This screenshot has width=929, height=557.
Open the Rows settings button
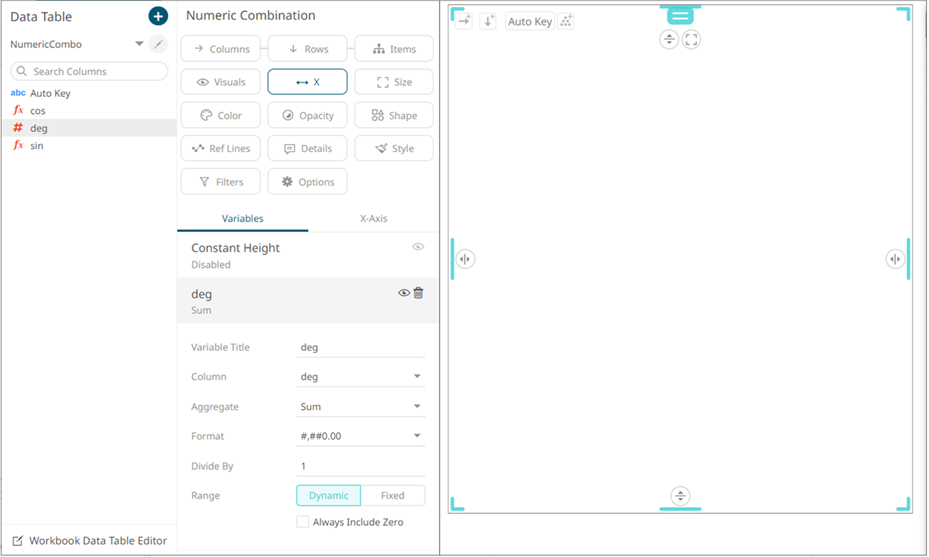(x=307, y=49)
